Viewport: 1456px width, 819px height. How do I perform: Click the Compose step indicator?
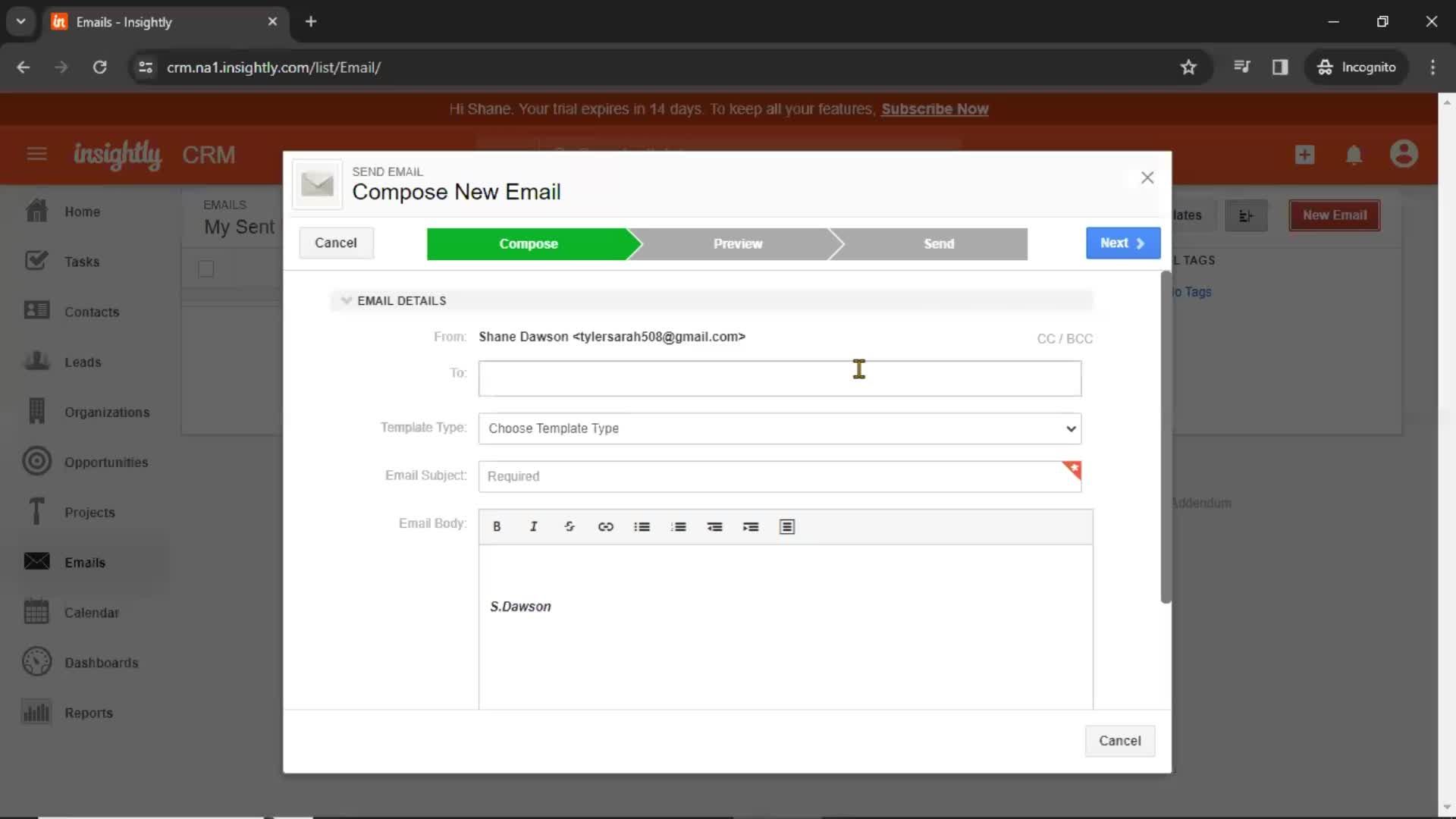pyautogui.click(x=528, y=243)
